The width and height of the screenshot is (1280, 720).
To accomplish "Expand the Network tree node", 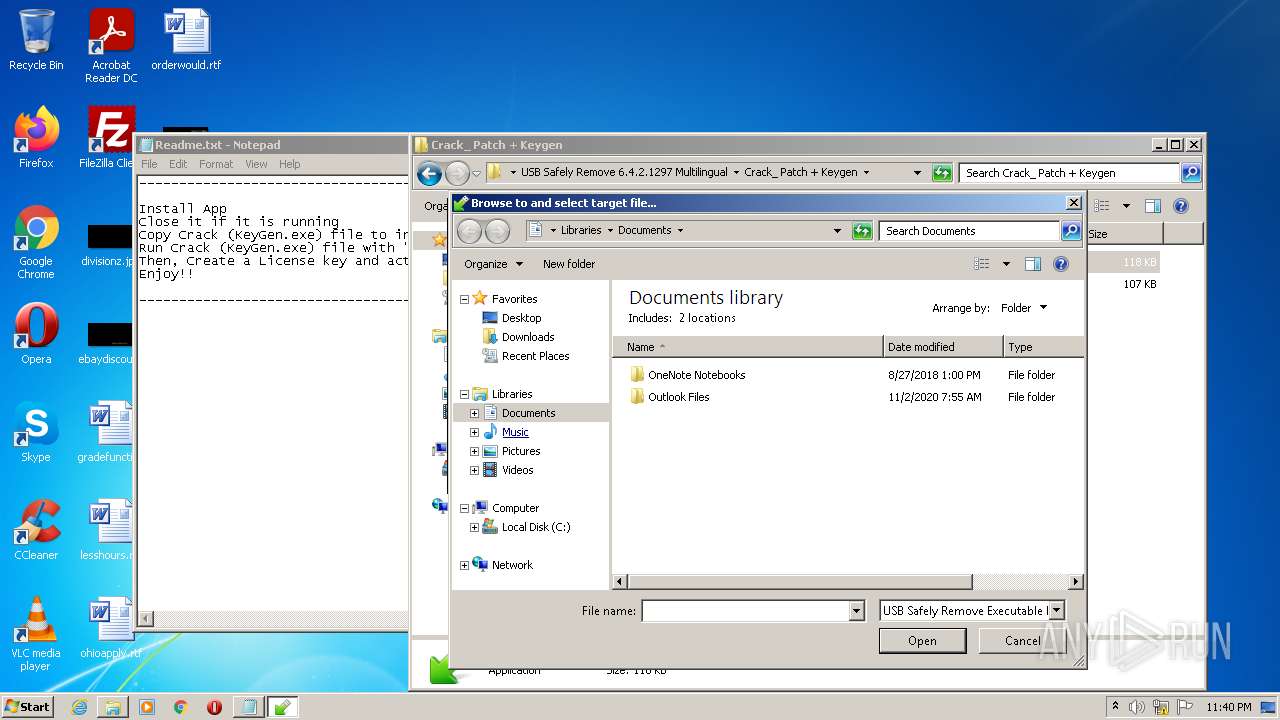I will (464, 565).
